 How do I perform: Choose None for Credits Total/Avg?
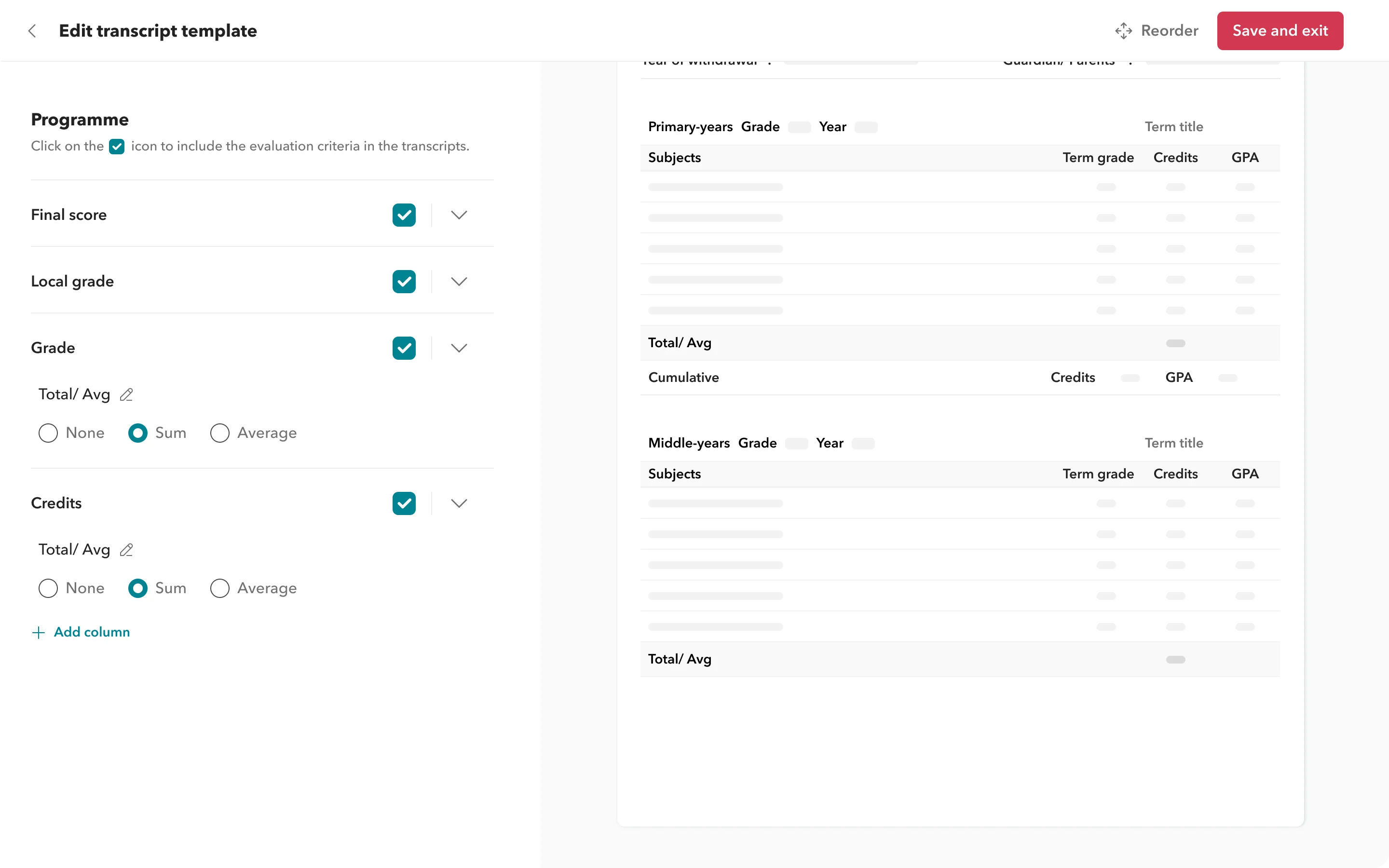point(48,588)
